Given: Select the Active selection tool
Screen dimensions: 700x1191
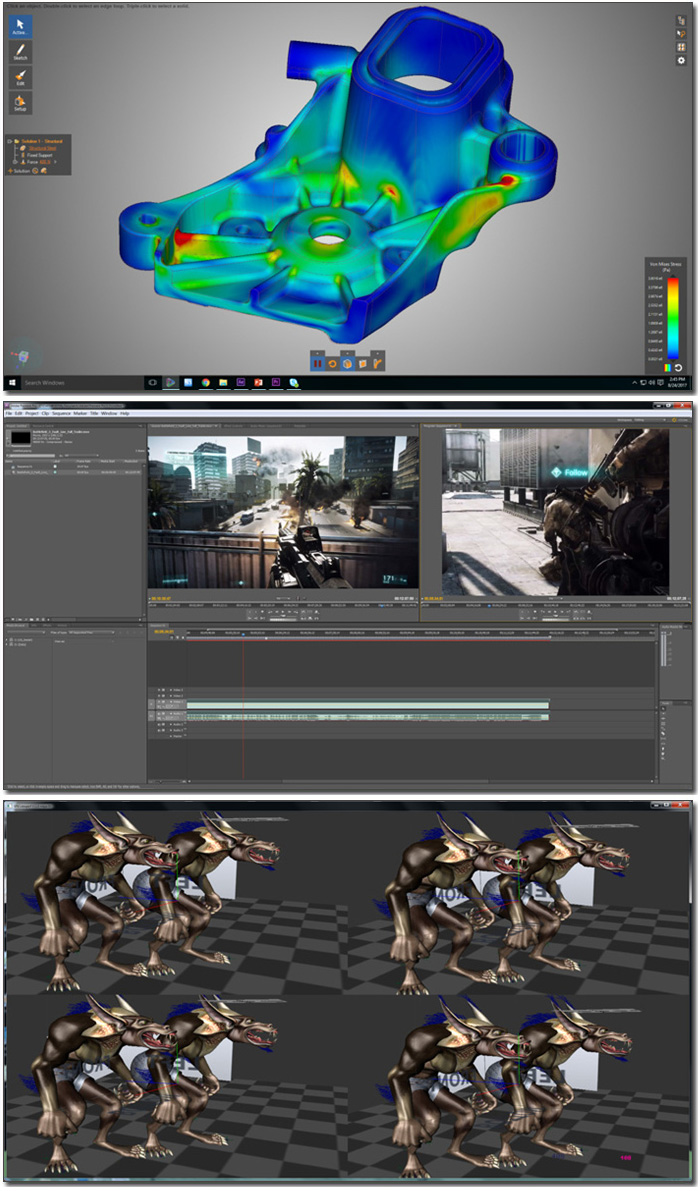Looking at the screenshot, I should [x=20, y=27].
